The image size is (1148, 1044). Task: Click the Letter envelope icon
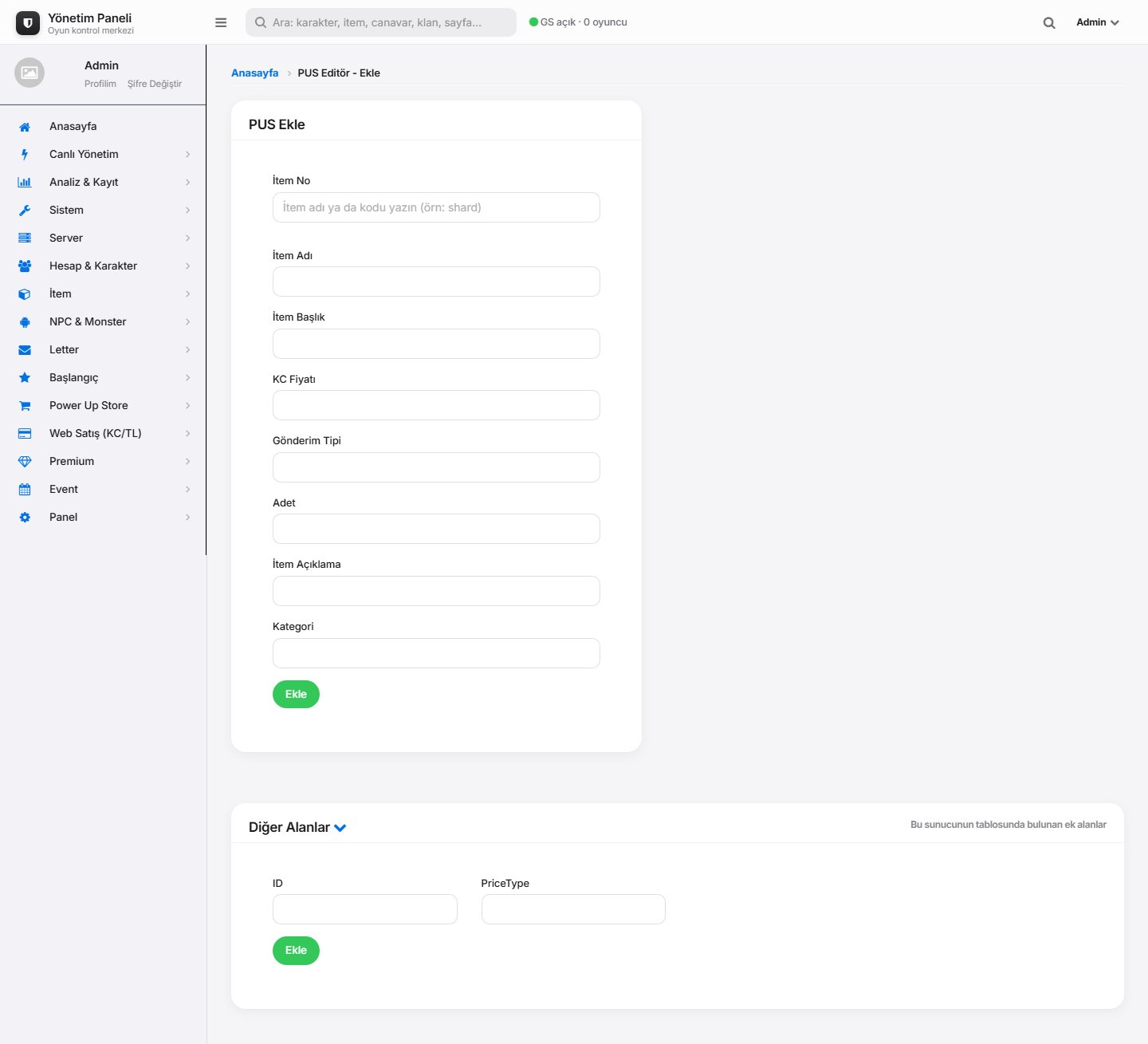25,350
